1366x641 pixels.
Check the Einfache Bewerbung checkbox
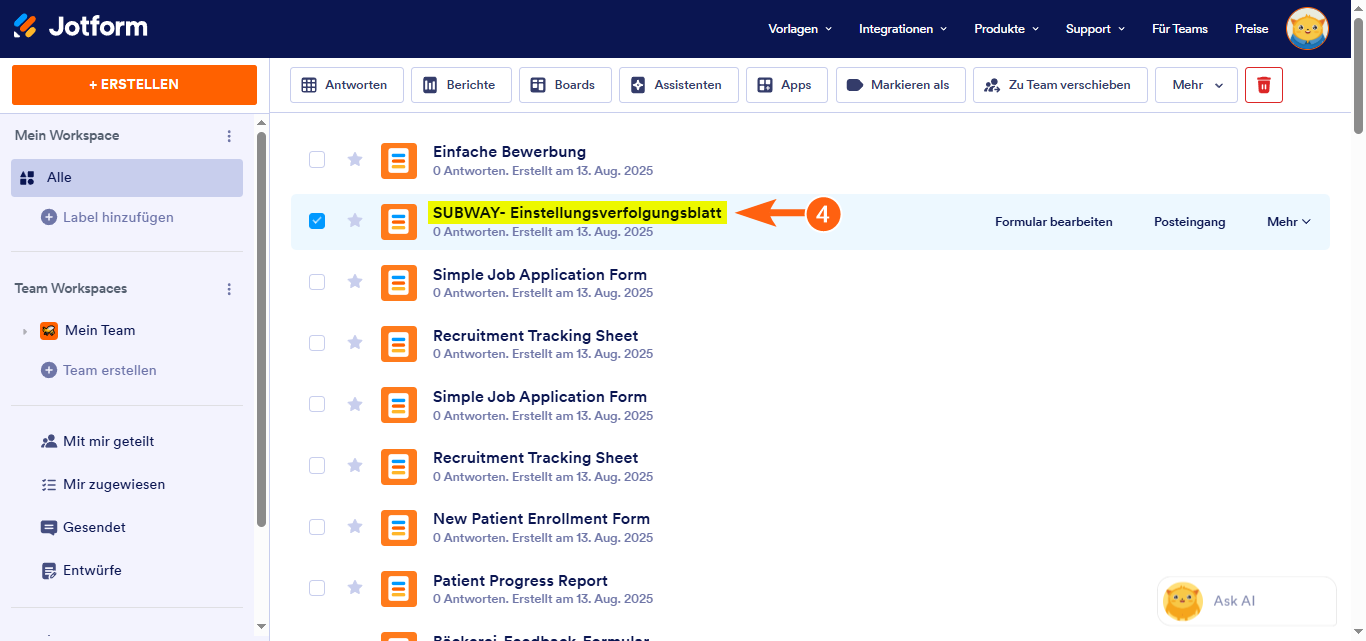click(x=317, y=159)
